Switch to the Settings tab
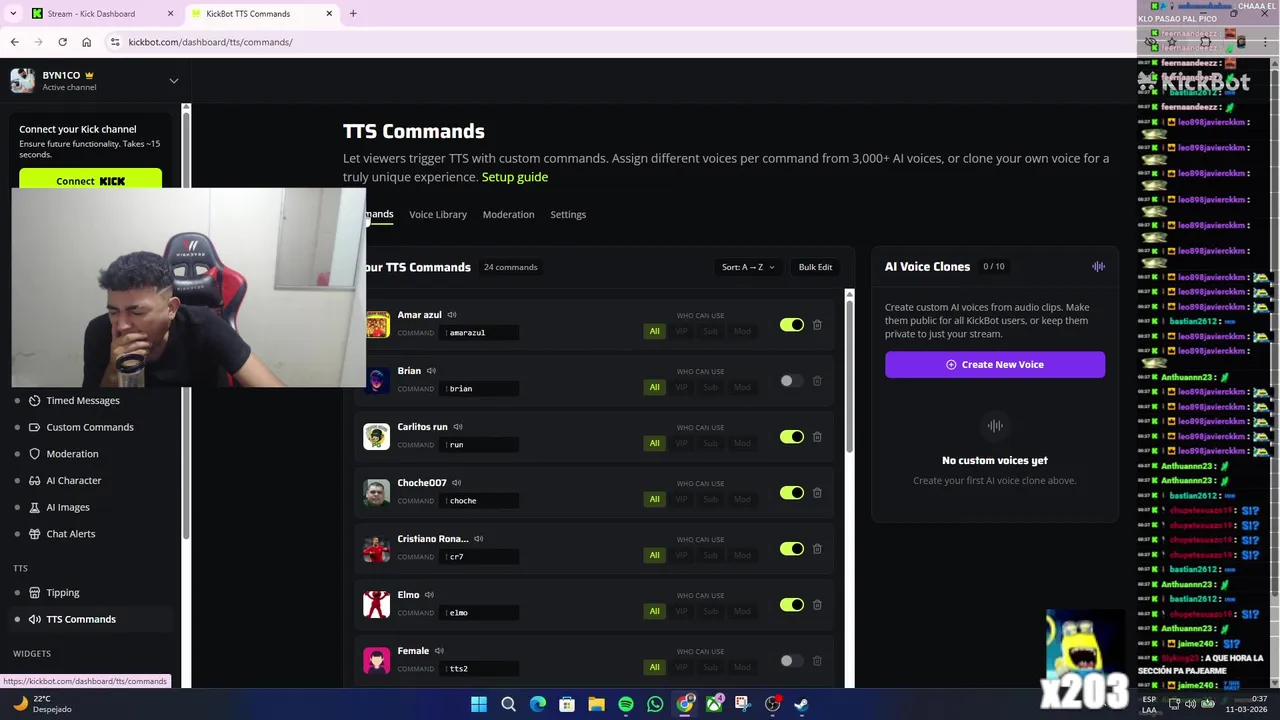The height and width of the screenshot is (720, 1280). tap(568, 214)
